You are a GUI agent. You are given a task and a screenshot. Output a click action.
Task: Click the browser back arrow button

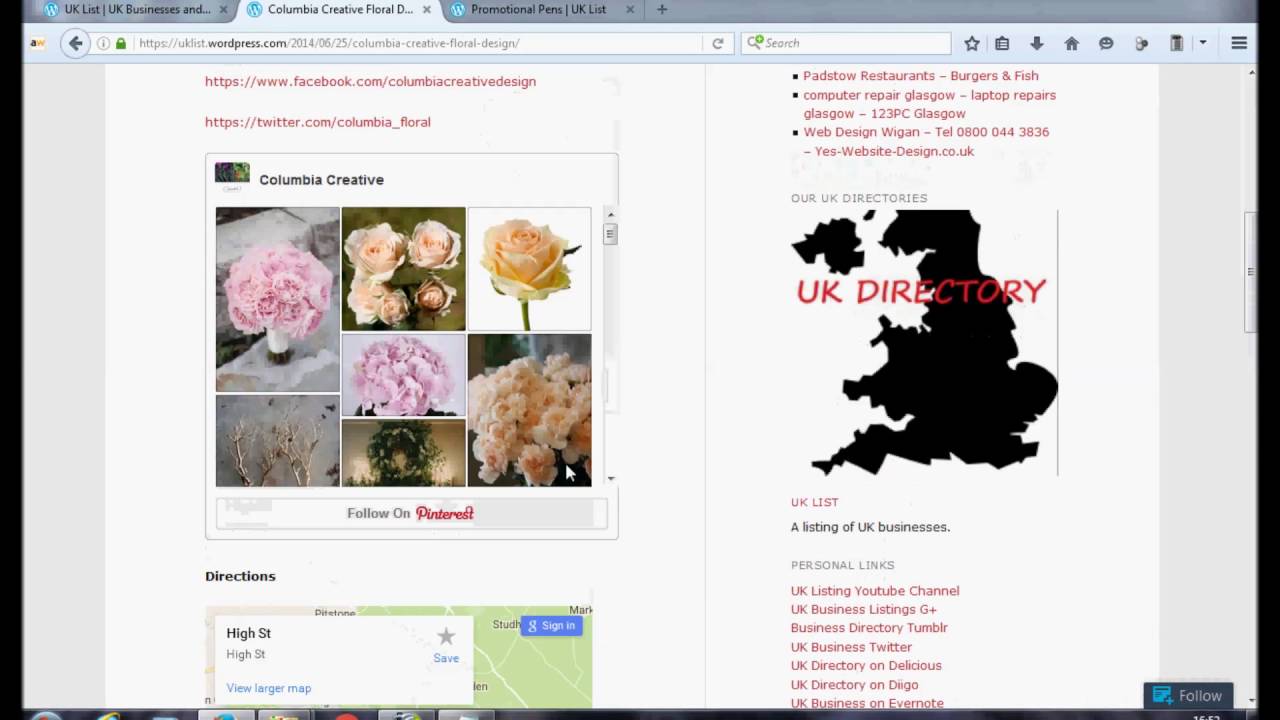coord(75,43)
